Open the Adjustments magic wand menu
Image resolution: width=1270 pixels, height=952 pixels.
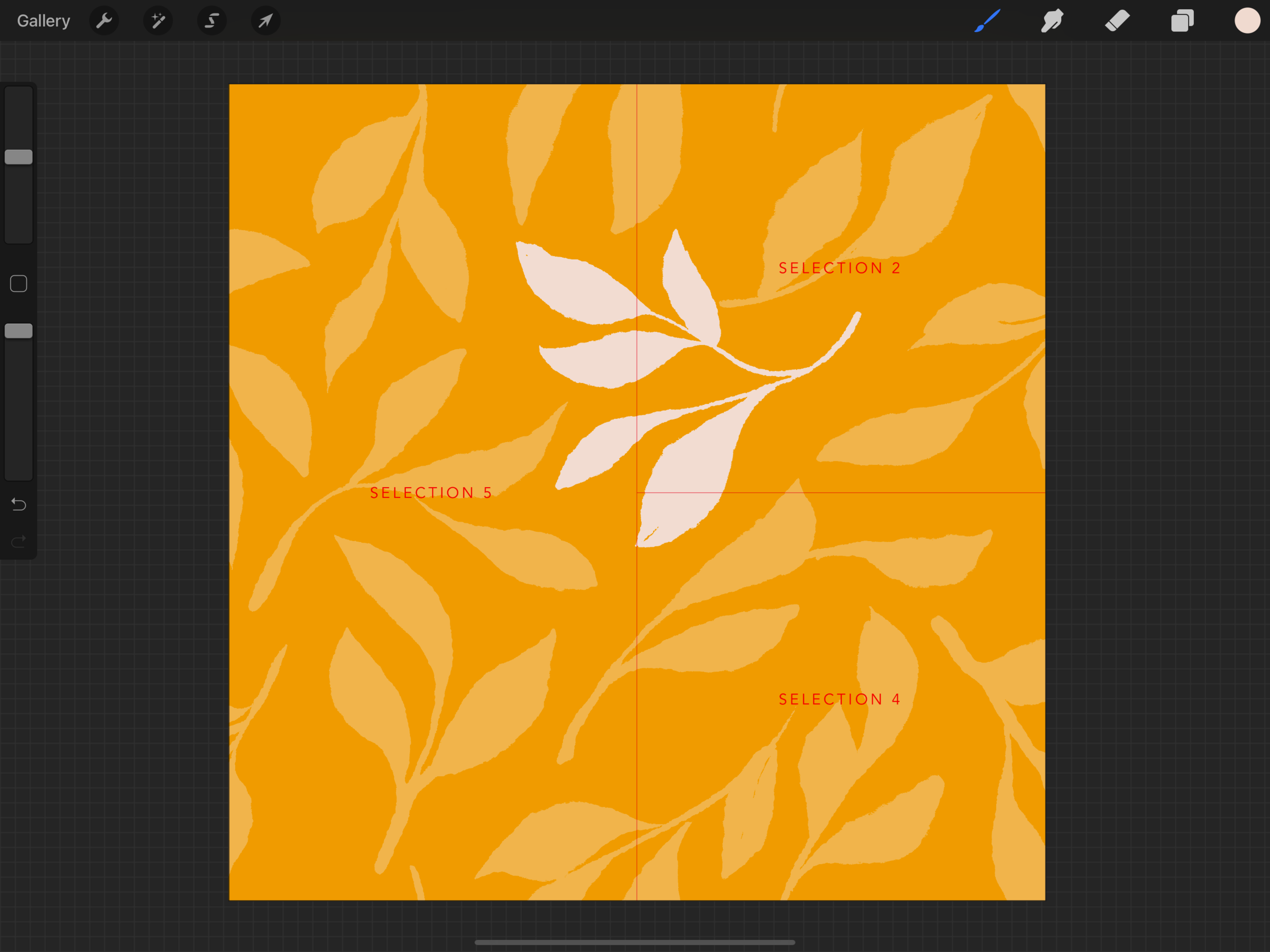coord(158,21)
